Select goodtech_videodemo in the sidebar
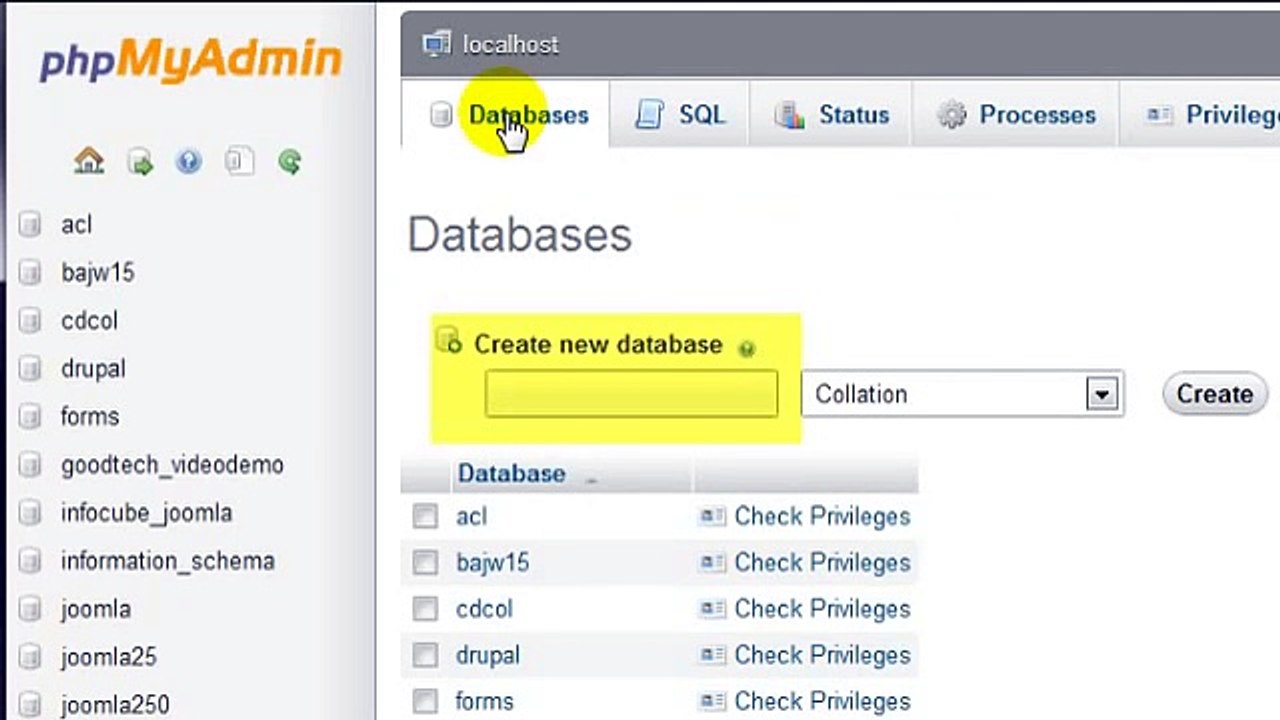This screenshot has height=720, width=1280. pyautogui.click(x=172, y=464)
